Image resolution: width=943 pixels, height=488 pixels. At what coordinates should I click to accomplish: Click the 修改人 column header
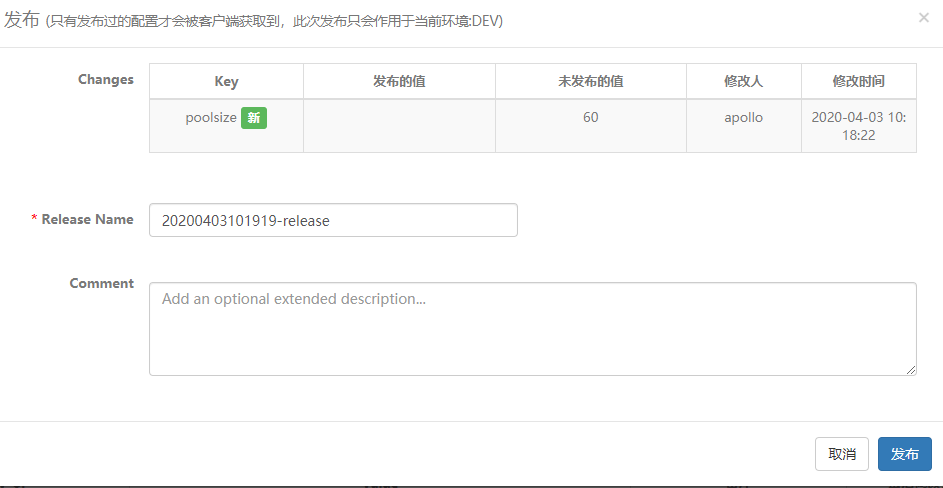click(x=743, y=82)
